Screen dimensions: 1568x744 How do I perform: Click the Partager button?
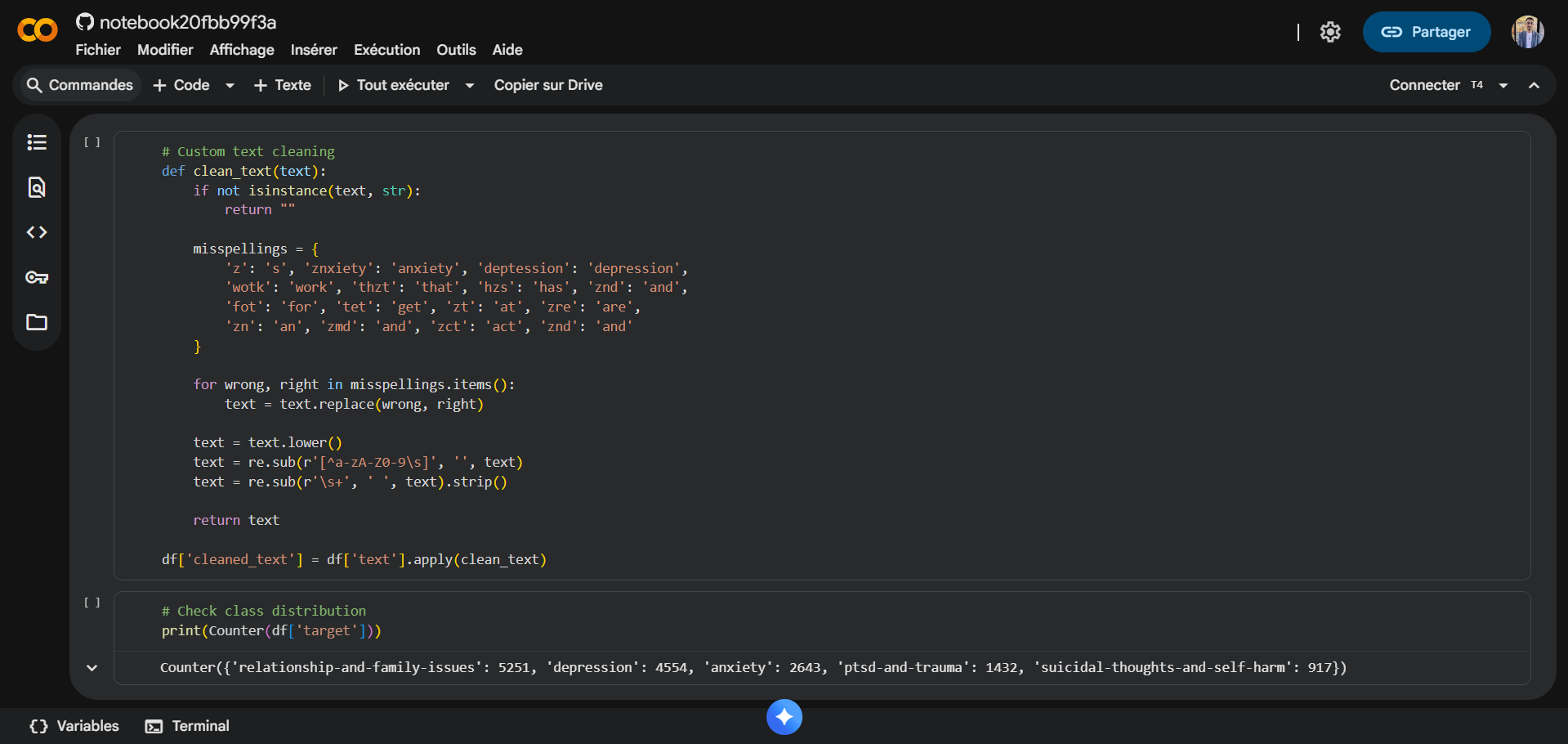(1426, 32)
